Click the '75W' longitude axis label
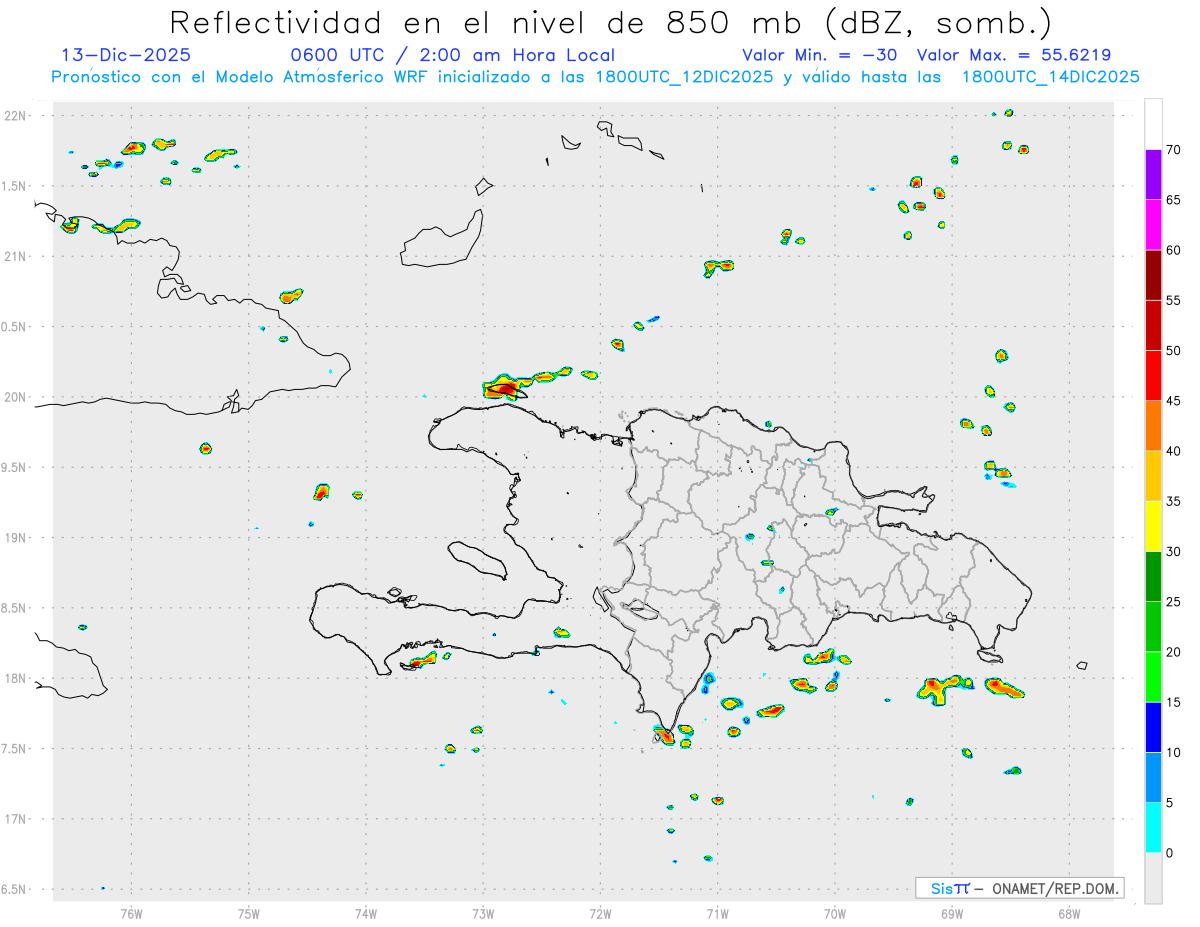 pyautogui.click(x=249, y=913)
